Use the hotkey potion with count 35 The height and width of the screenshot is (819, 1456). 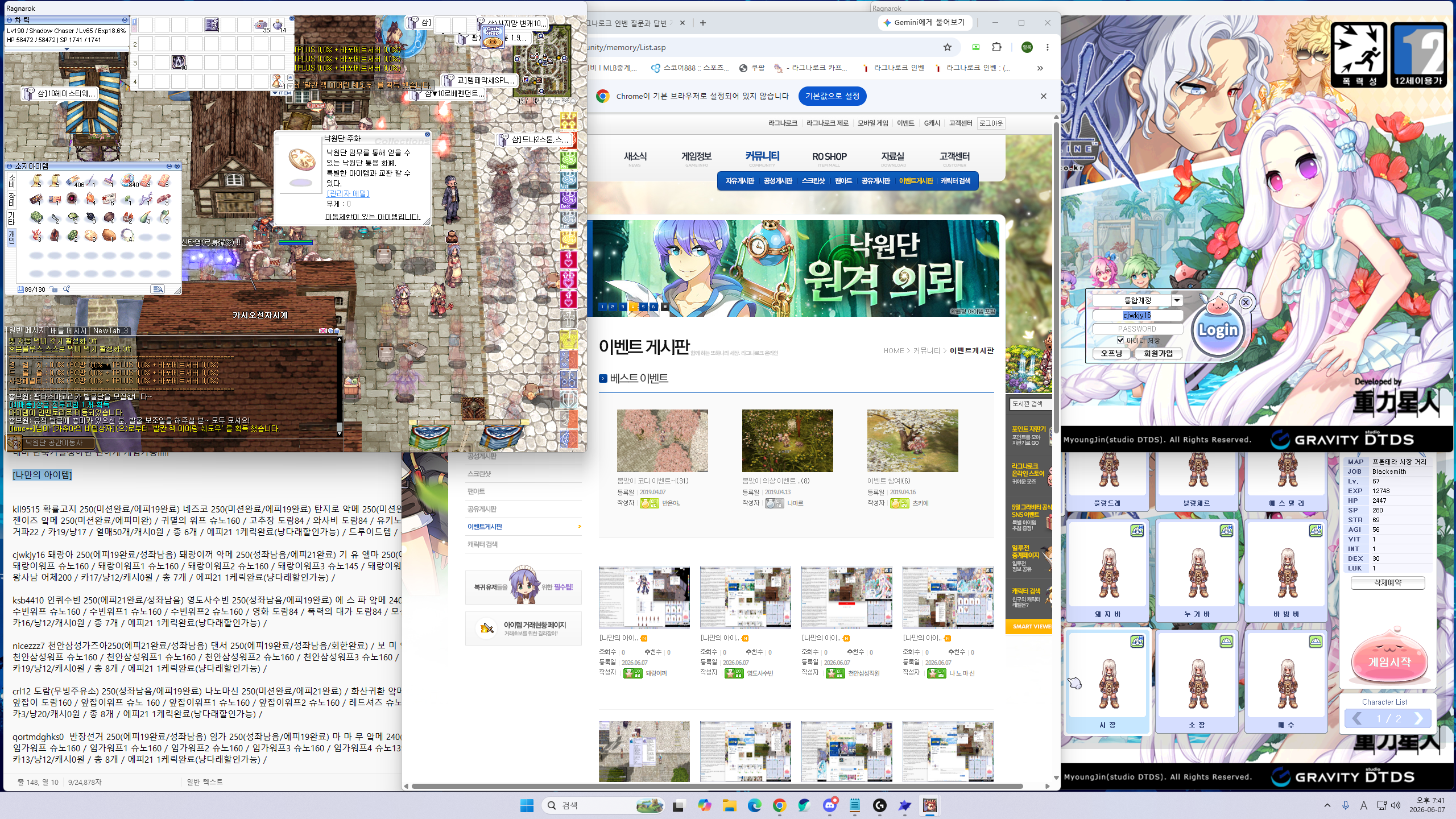point(261,25)
